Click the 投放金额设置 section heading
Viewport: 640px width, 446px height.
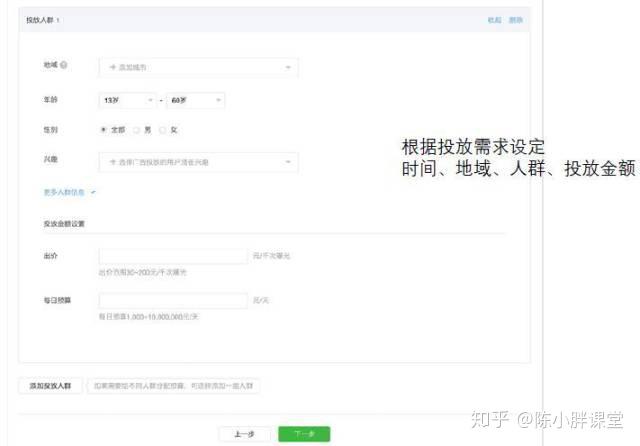64,224
